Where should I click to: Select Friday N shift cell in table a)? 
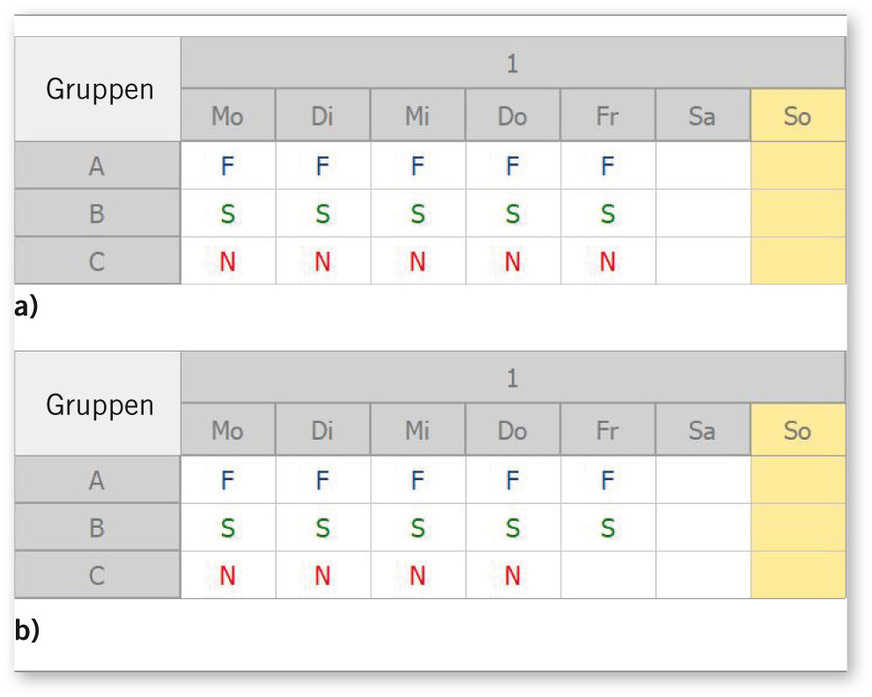pos(607,261)
